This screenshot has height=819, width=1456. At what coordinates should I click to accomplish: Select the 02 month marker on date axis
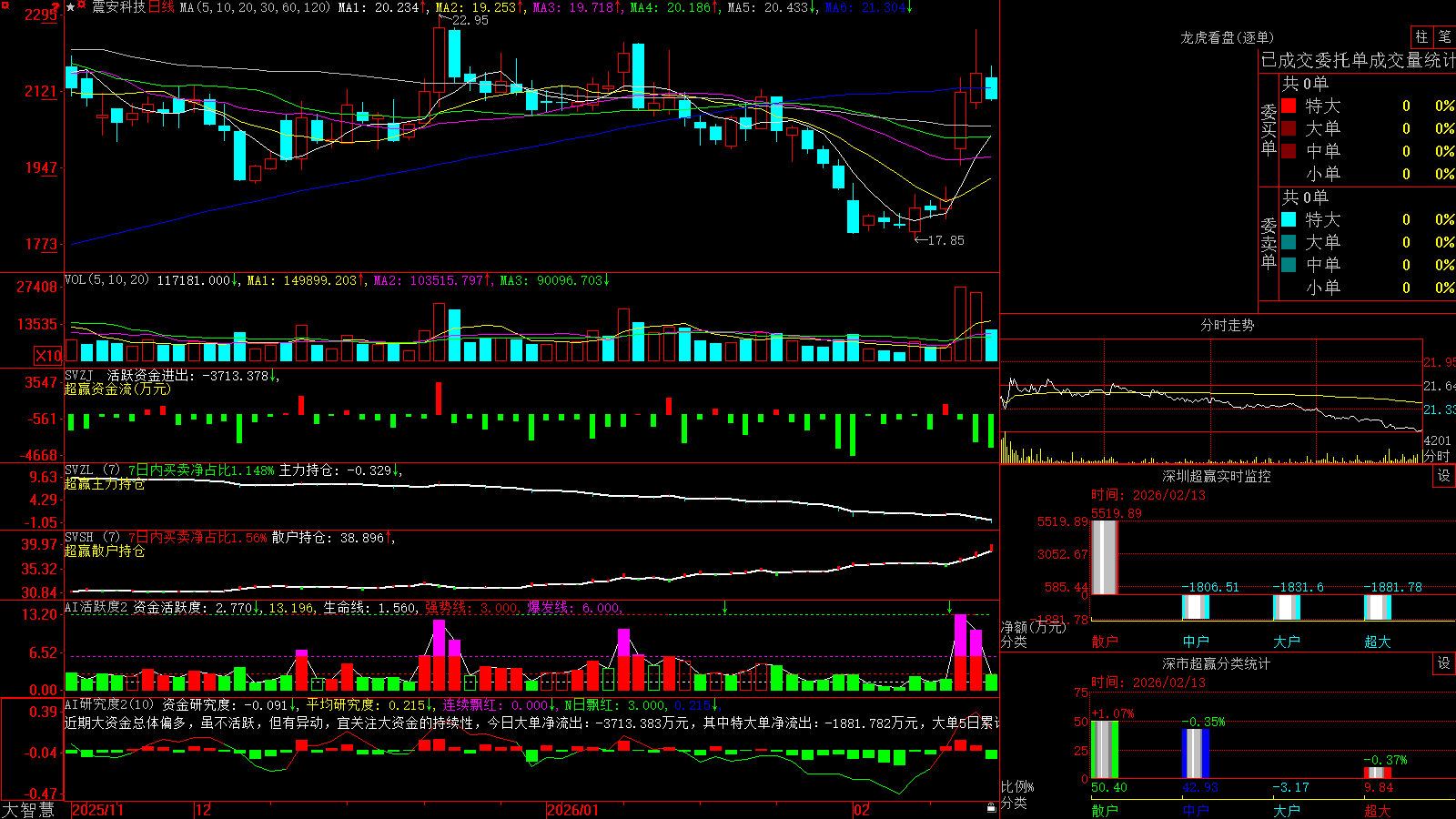point(862,810)
